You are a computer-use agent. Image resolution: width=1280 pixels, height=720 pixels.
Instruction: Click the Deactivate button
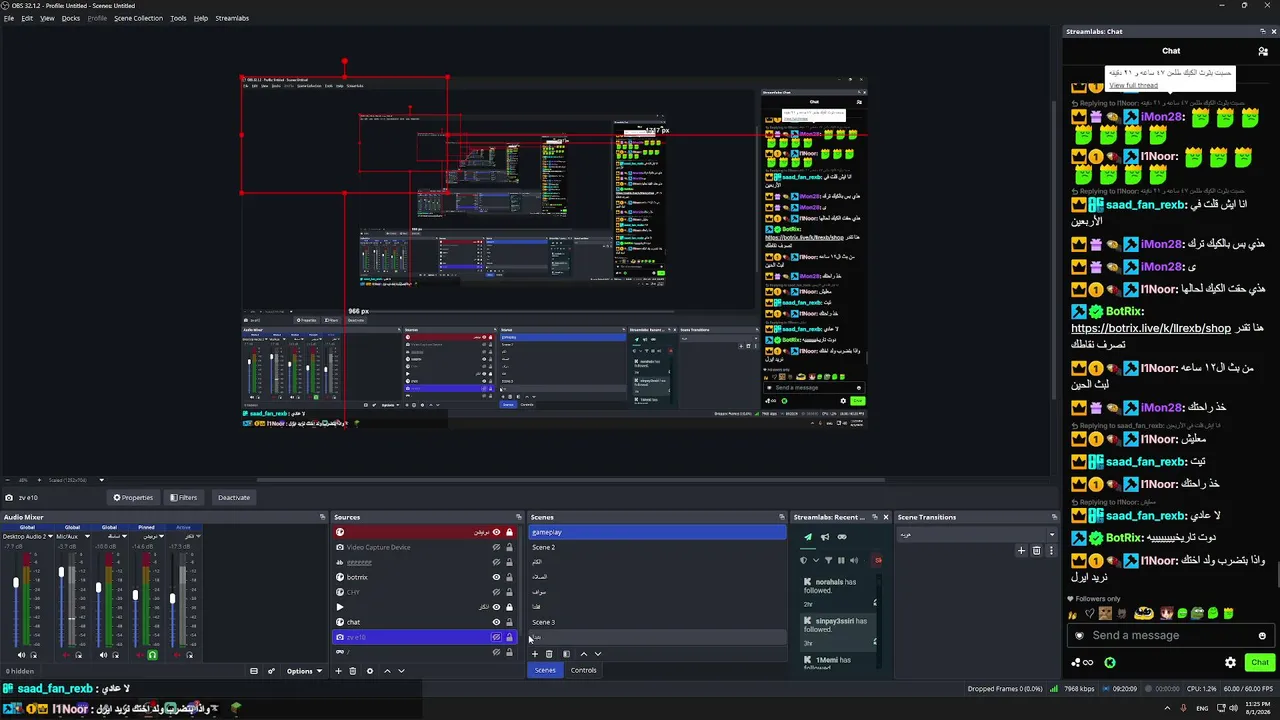(234, 497)
